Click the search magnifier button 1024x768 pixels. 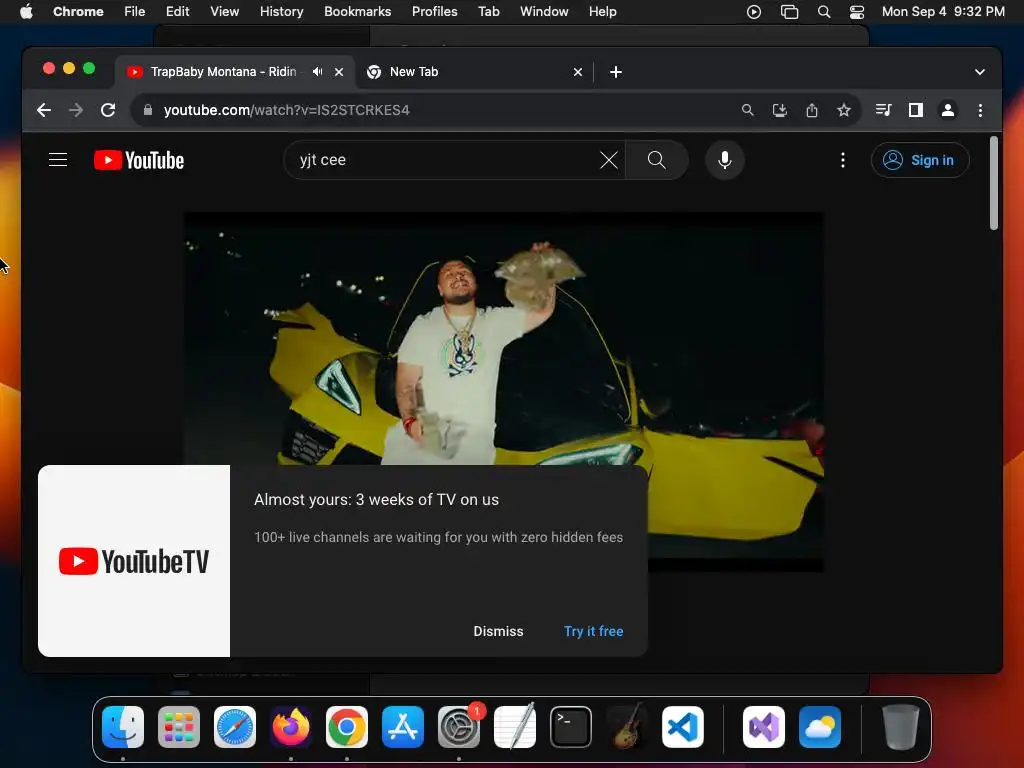coord(656,160)
